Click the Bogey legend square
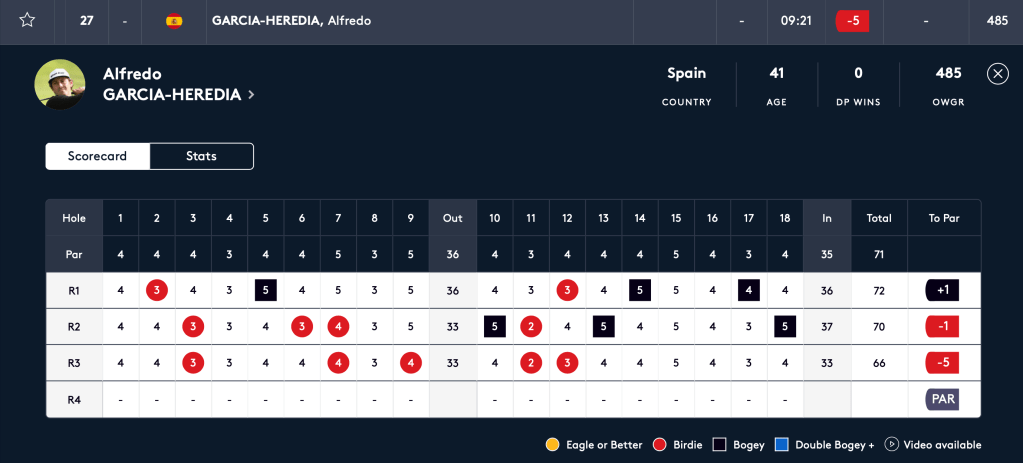Viewport: 1023px width, 463px height. [719, 444]
